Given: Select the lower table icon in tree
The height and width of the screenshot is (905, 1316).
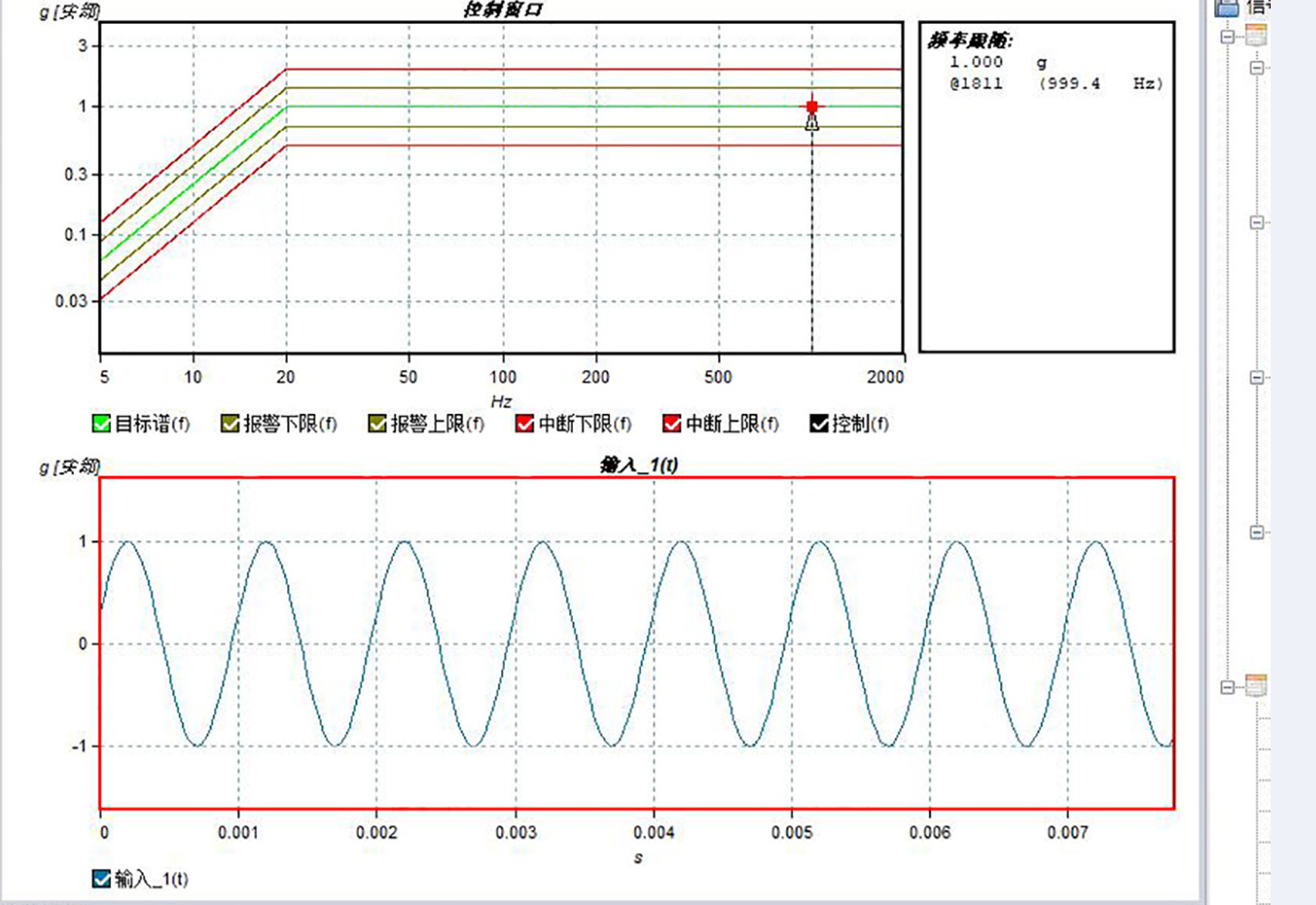Looking at the screenshot, I should (x=1256, y=685).
